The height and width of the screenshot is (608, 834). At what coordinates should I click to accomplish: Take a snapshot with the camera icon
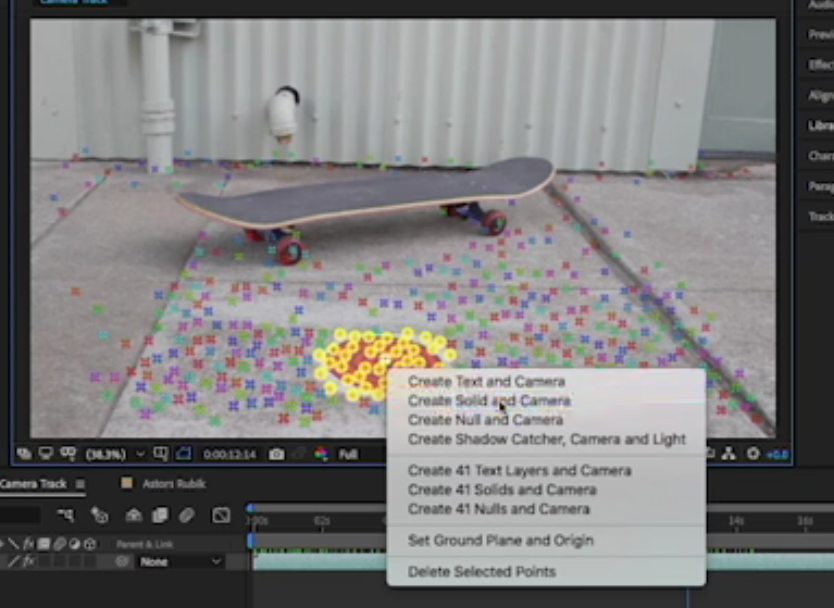(277, 453)
